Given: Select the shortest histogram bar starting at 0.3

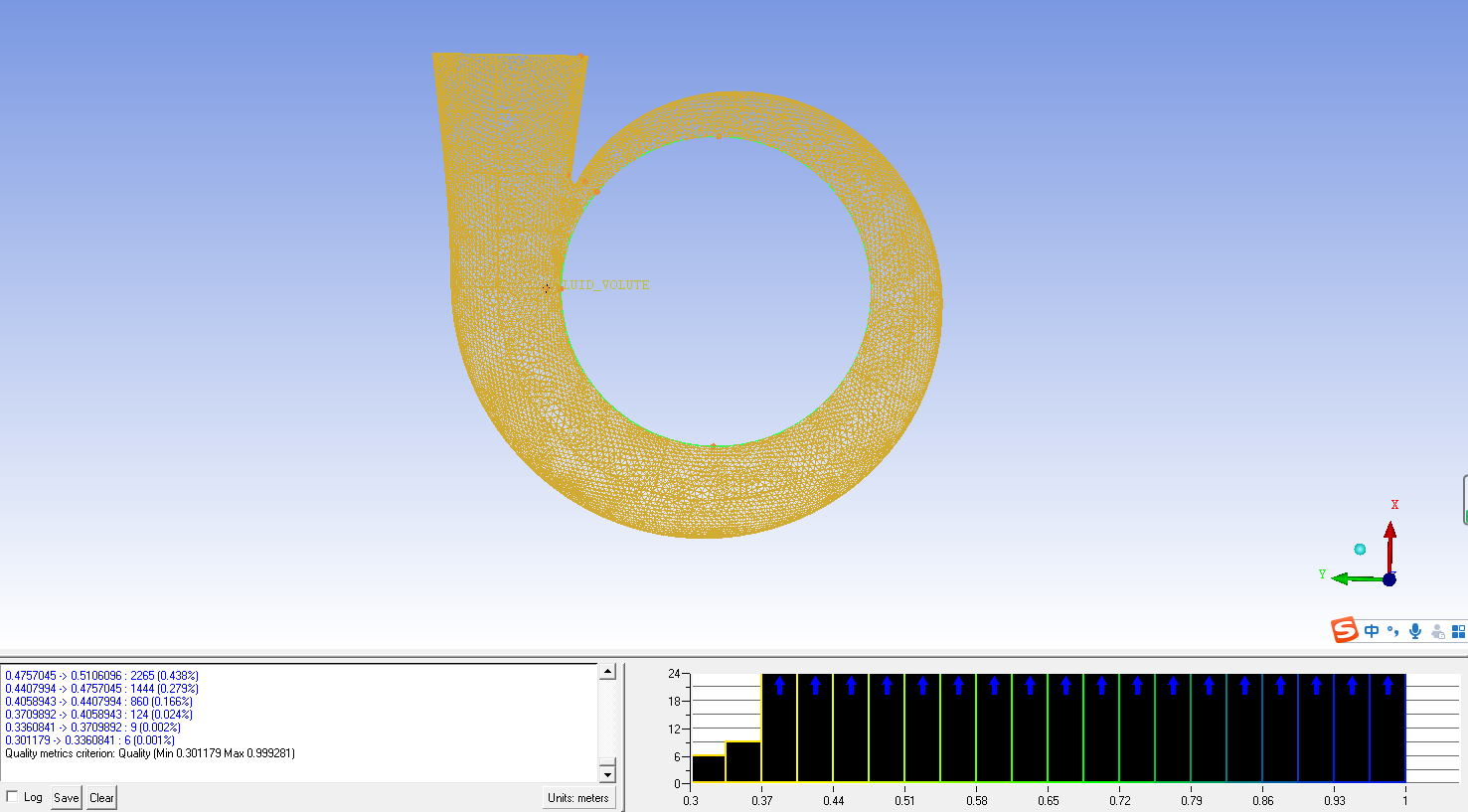Looking at the screenshot, I should point(709,769).
